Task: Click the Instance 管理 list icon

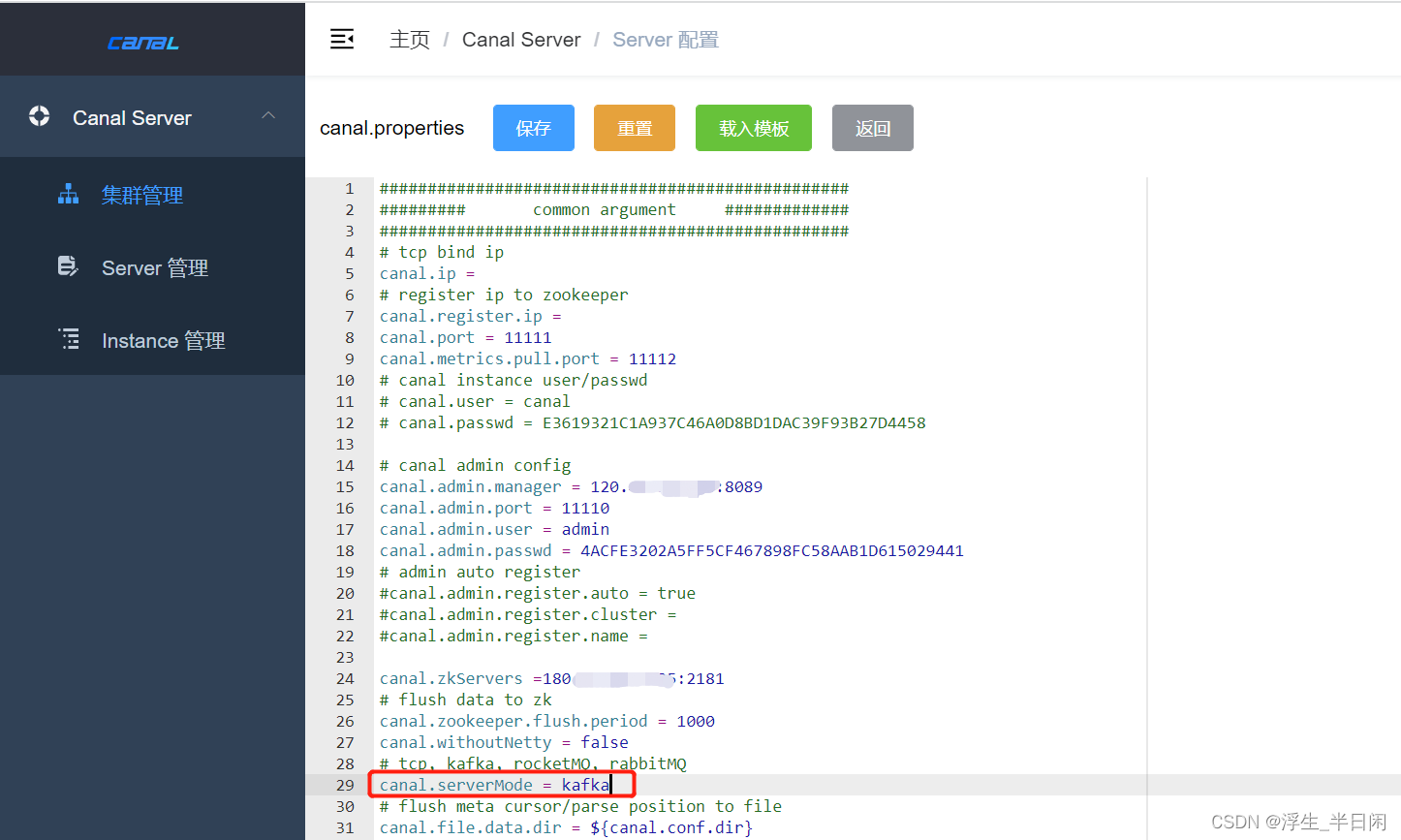Action: 69,338
